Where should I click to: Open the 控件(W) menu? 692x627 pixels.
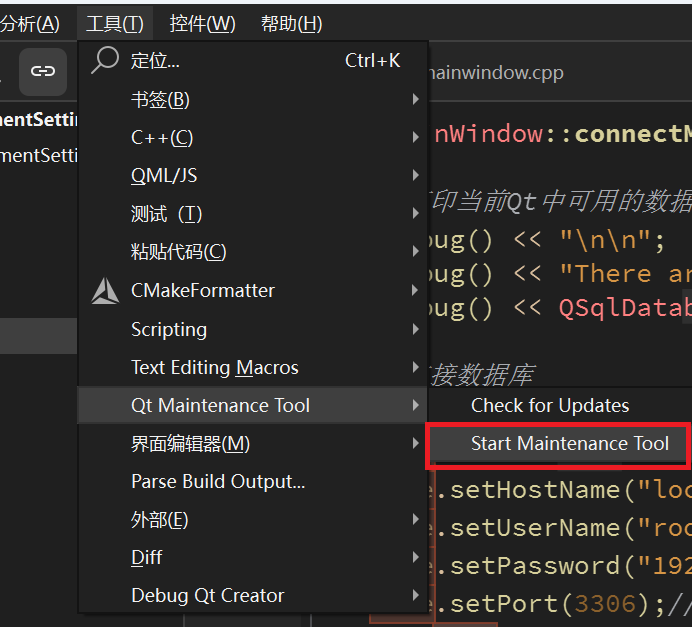point(203,24)
